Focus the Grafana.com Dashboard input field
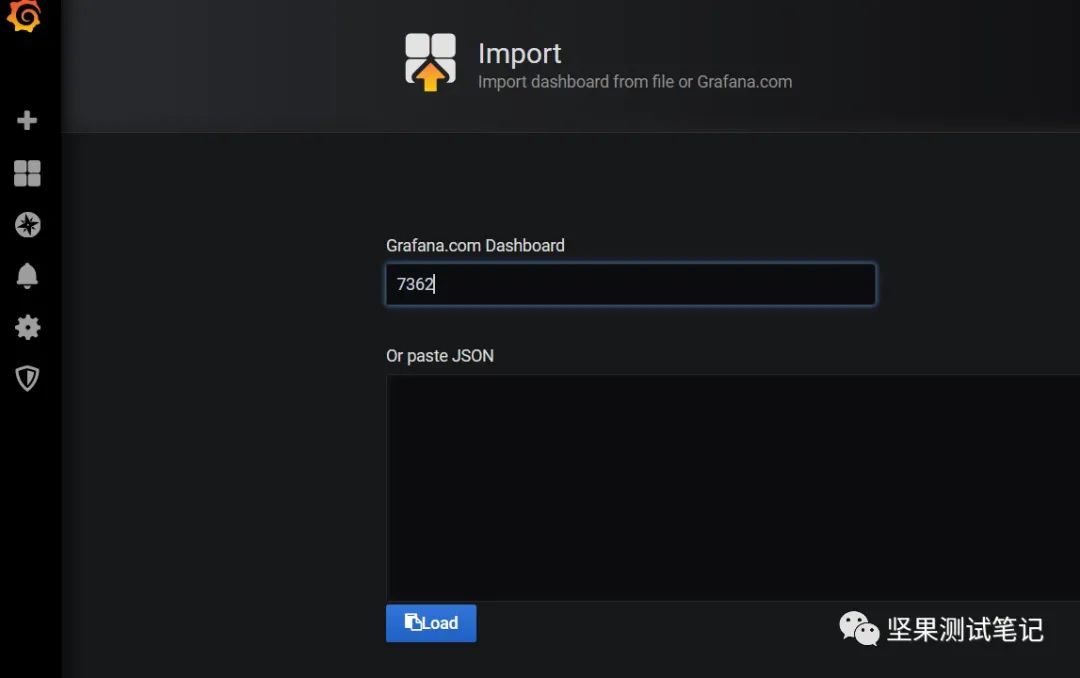 click(x=631, y=284)
